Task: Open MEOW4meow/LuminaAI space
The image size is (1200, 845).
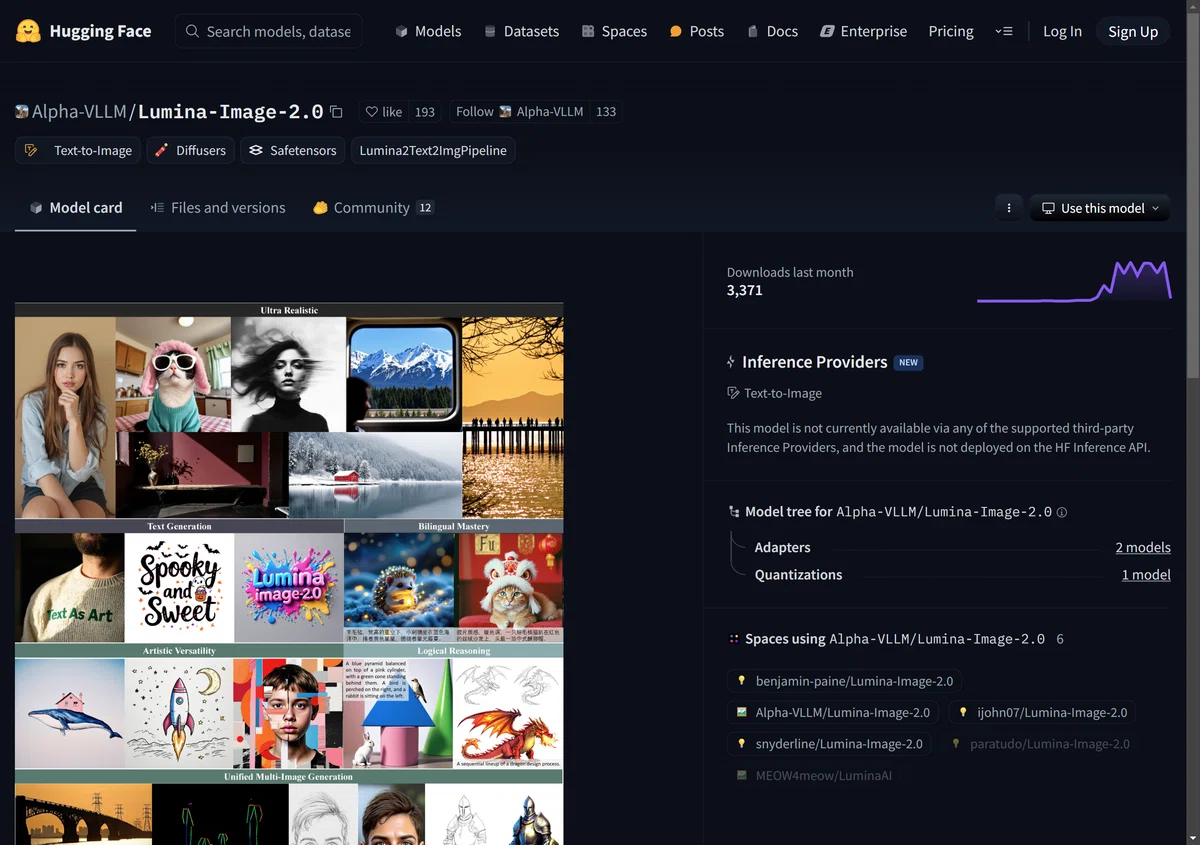Action: click(x=814, y=775)
